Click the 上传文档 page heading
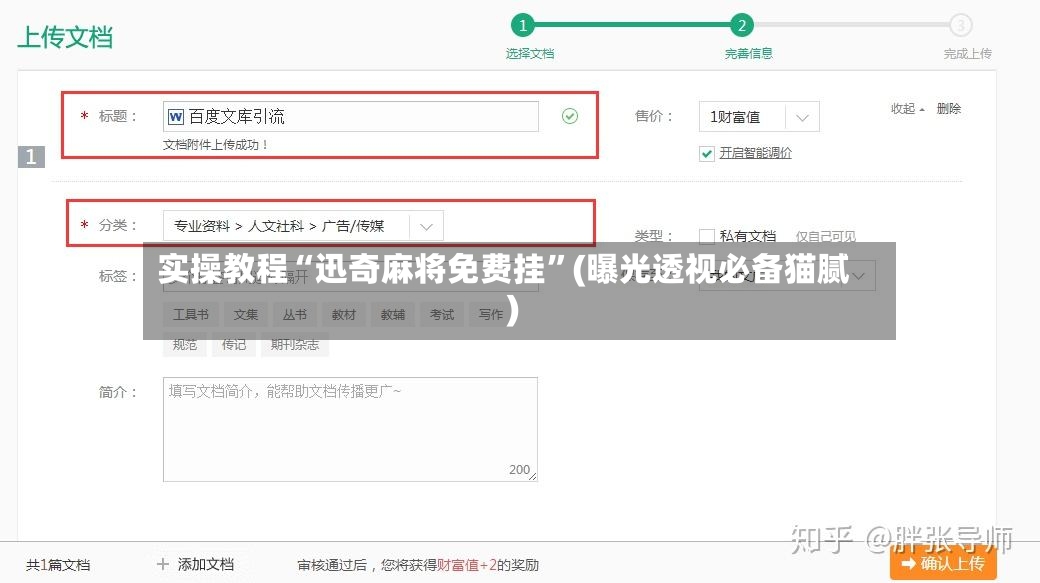Screen dimensions: 1040x583 click(65, 37)
